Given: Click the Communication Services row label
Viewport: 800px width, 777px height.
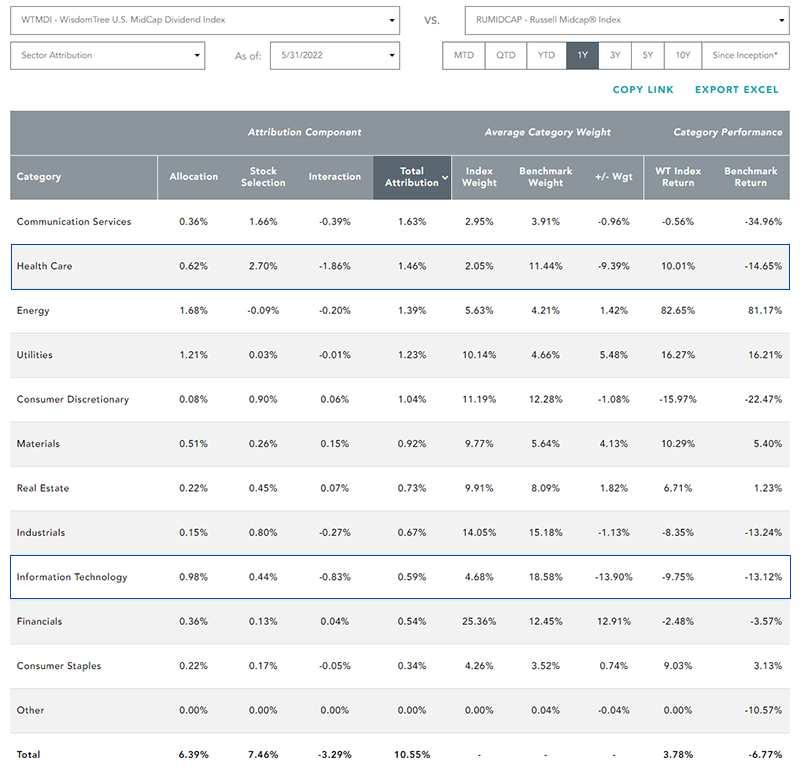Looking at the screenshot, I should tap(74, 222).
